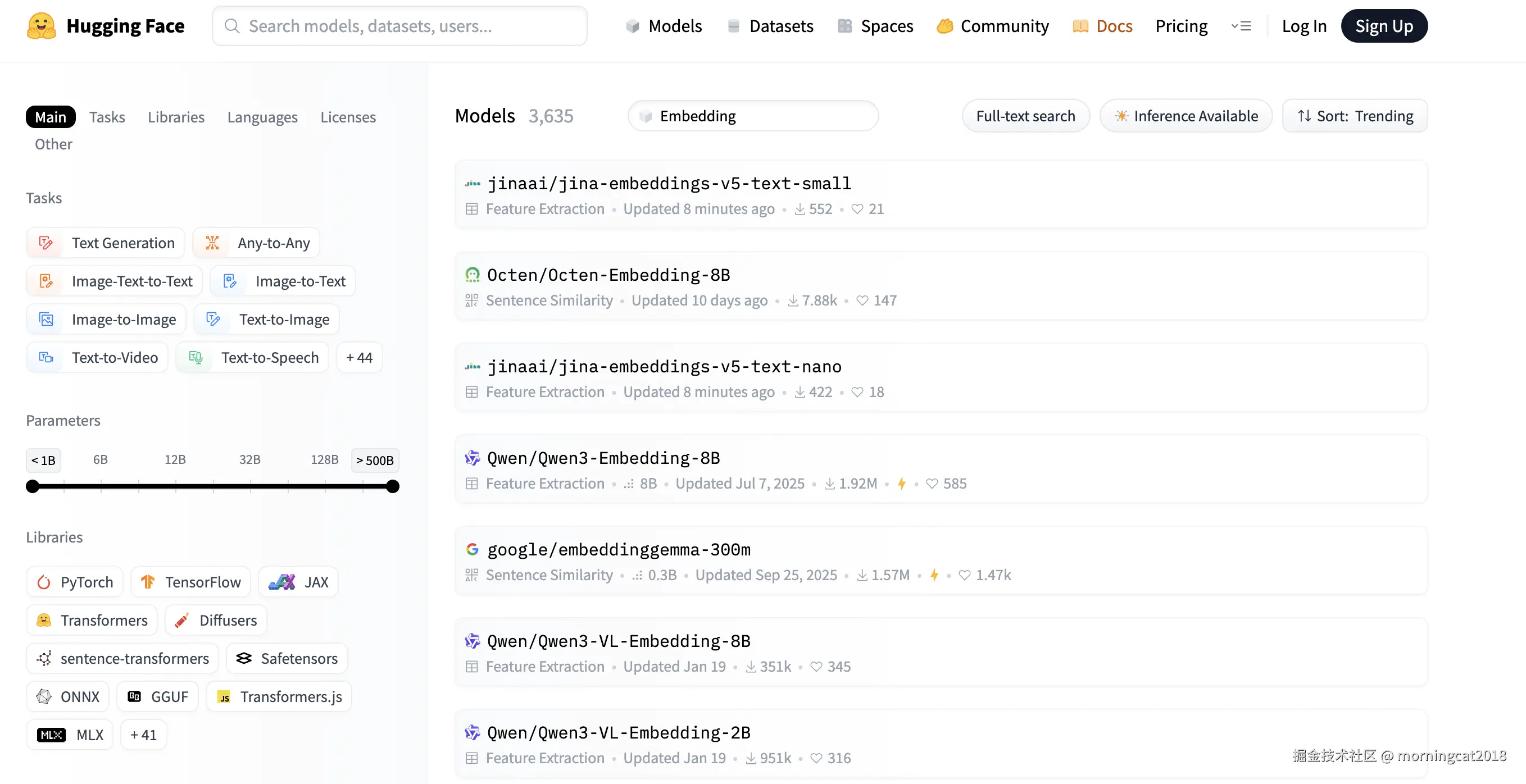This screenshot has height=784, width=1526.
Task: Click the Text Generation task icon
Action: click(46, 243)
